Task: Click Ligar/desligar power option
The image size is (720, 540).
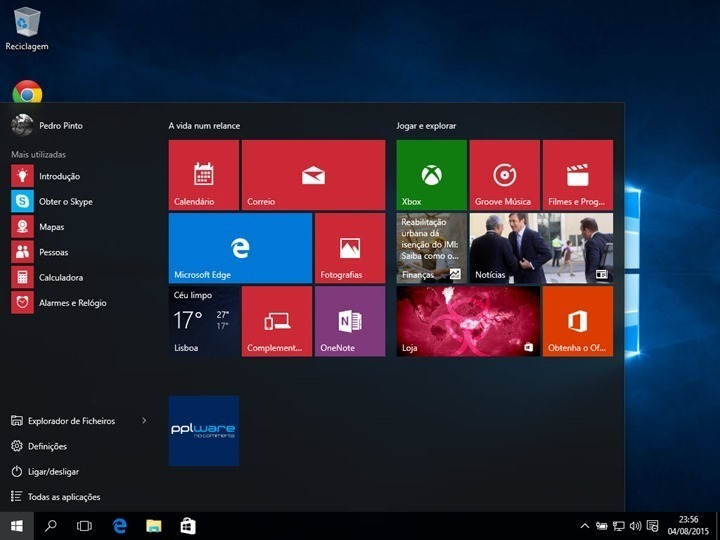Action: coord(45,471)
